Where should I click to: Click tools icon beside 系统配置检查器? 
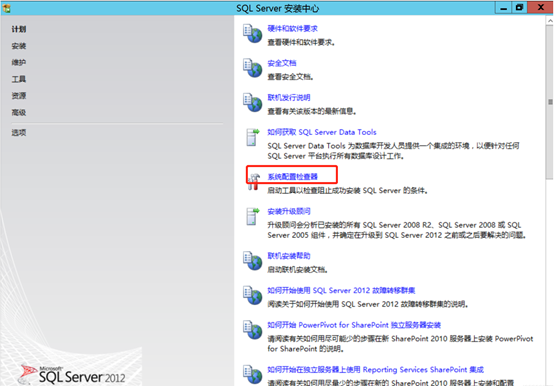253,182
